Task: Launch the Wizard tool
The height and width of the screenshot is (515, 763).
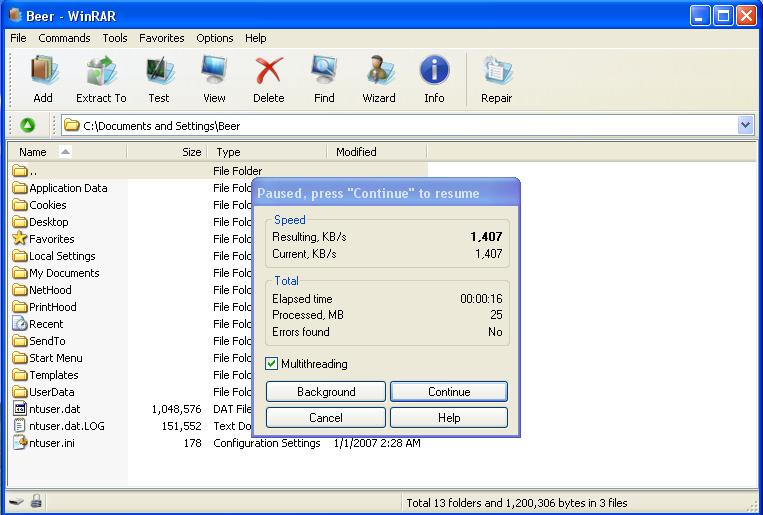Action: [x=379, y=71]
